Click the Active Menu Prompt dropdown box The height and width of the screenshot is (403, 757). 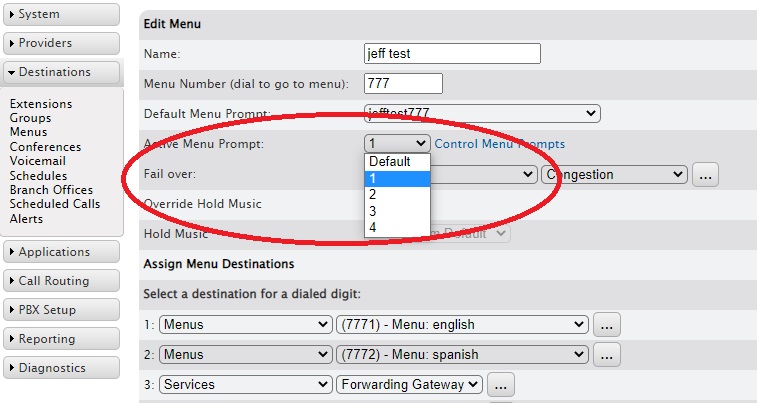click(397, 143)
